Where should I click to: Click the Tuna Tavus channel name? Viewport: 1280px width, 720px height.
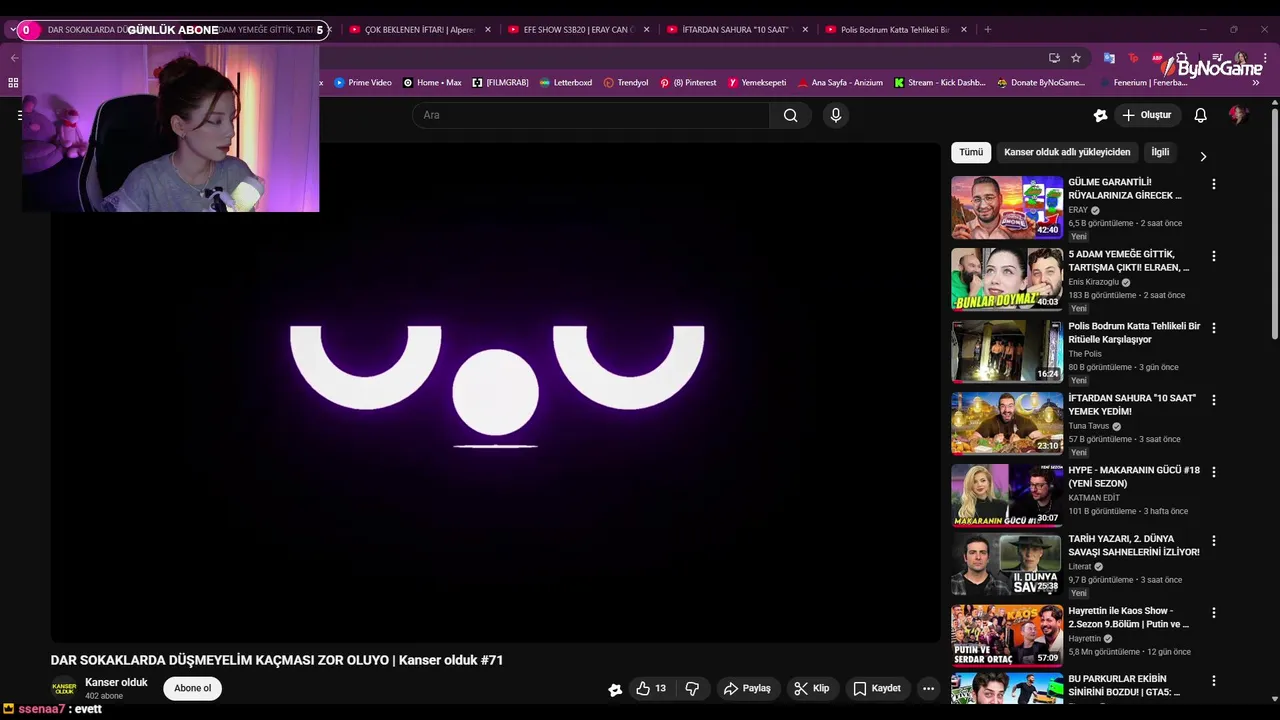(1088, 426)
